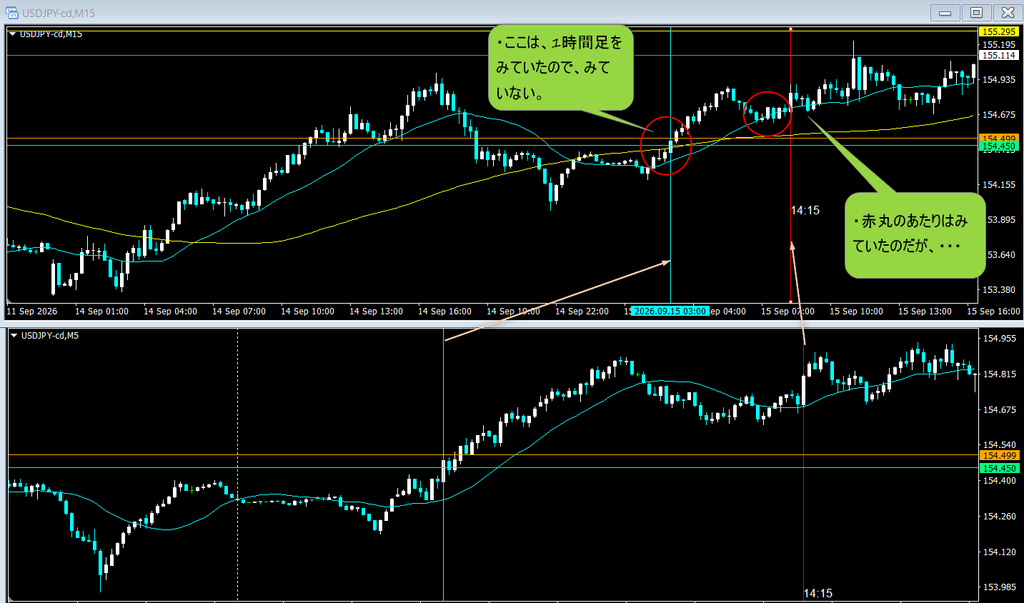
Task: Click the USDJPY chart window icon
Action: point(11,12)
